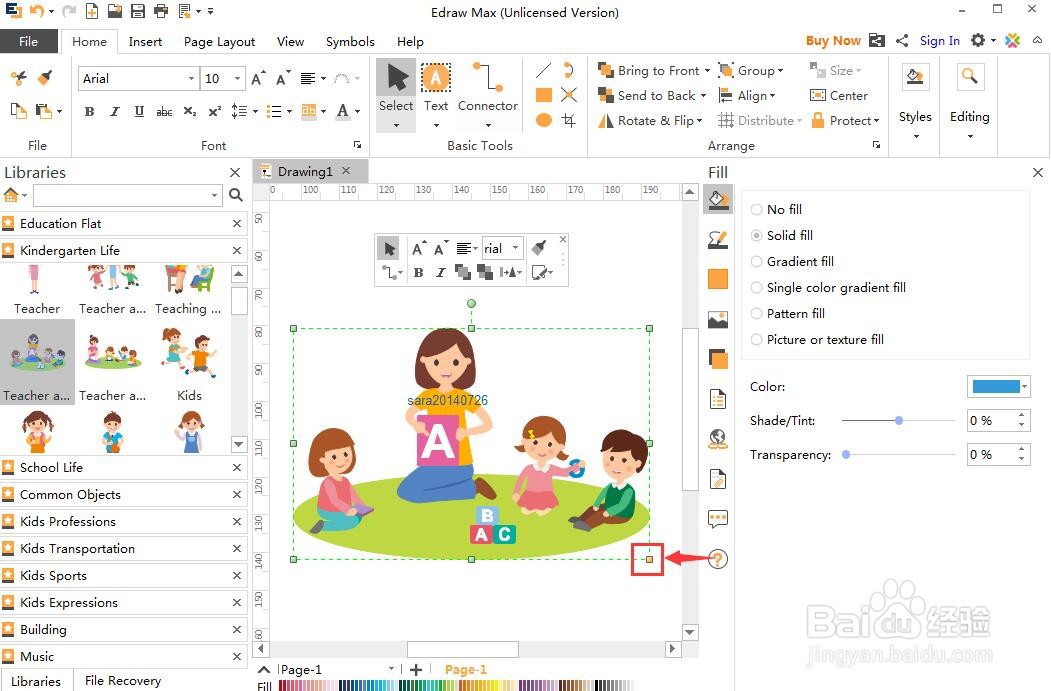Pick the rectangle shape tool
This screenshot has height=691, width=1051.
[x=544, y=95]
